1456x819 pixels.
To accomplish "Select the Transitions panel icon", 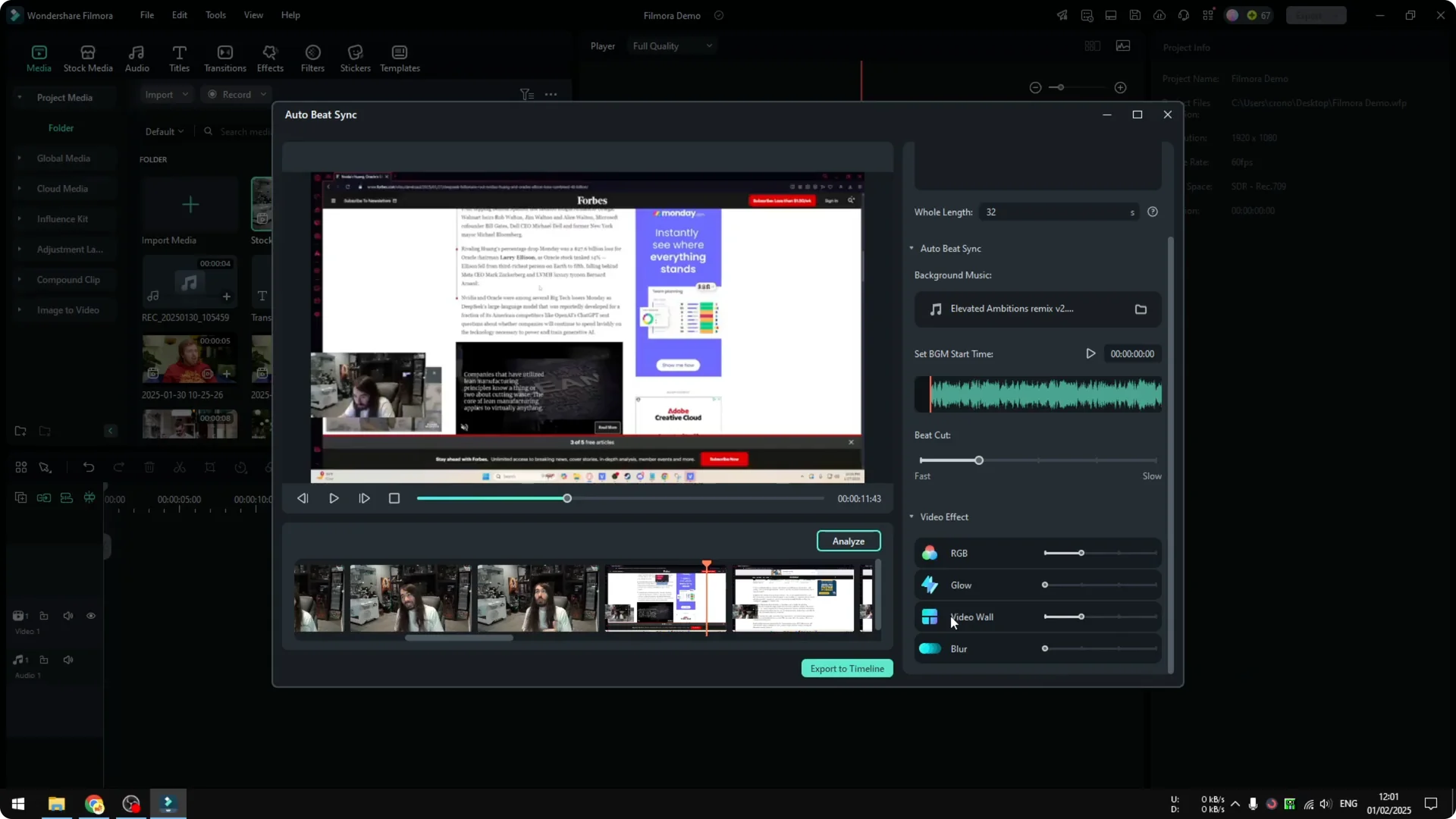I will tap(224, 58).
